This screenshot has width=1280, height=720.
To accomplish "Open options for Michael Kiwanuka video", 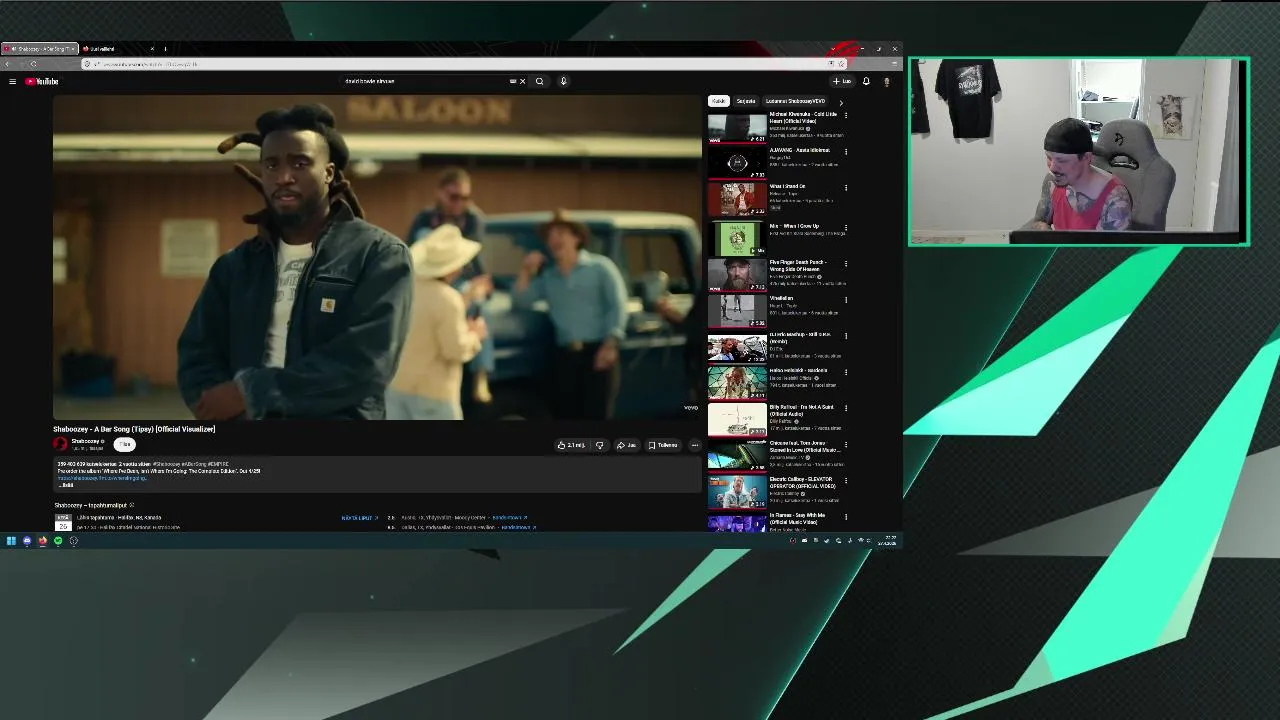I will (846, 115).
